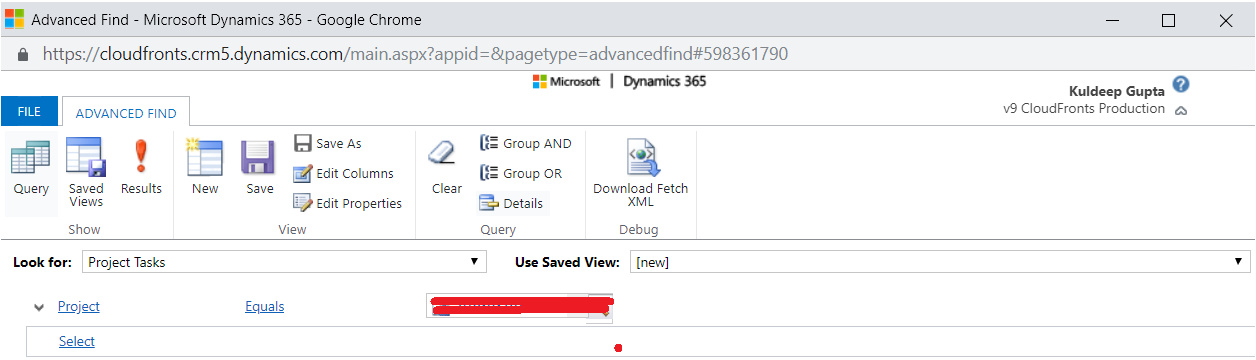
Task: Open the Query view icon
Action: [31, 170]
